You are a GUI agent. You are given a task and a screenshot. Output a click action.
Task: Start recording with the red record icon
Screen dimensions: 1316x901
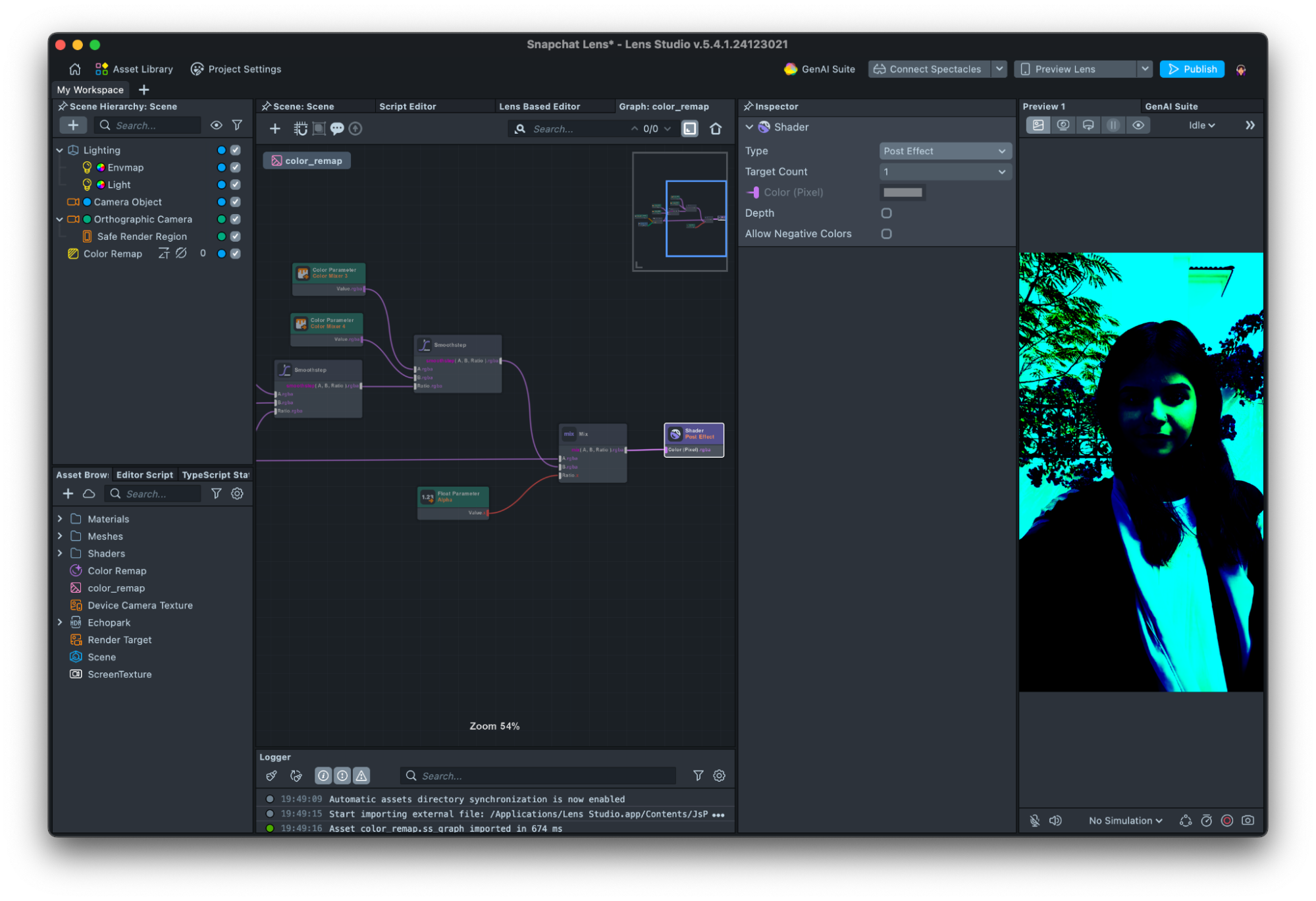(1226, 820)
